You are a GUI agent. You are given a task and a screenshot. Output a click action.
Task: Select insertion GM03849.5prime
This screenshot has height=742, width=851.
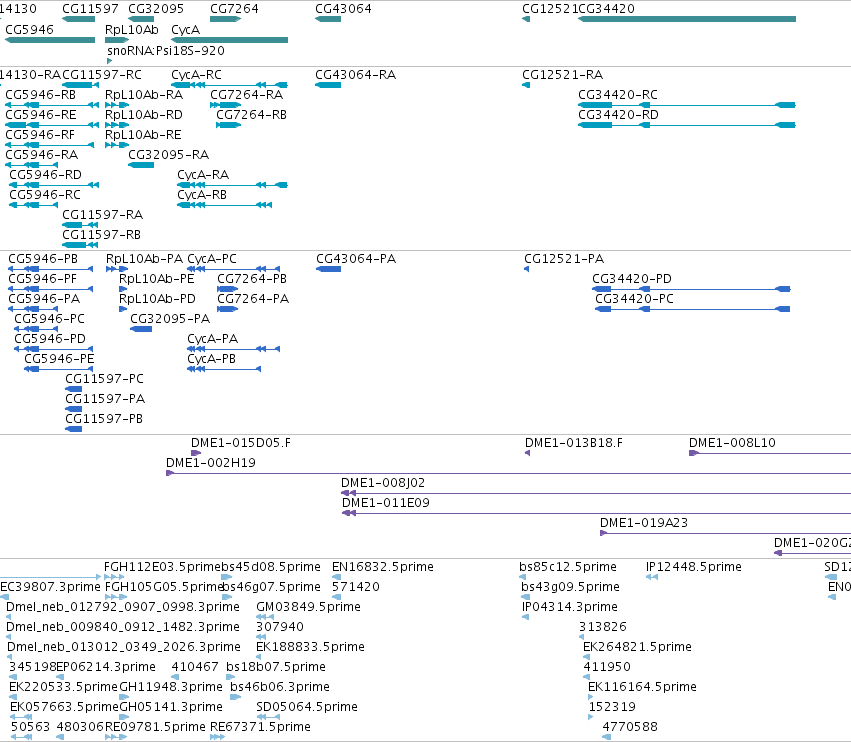point(308,607)
